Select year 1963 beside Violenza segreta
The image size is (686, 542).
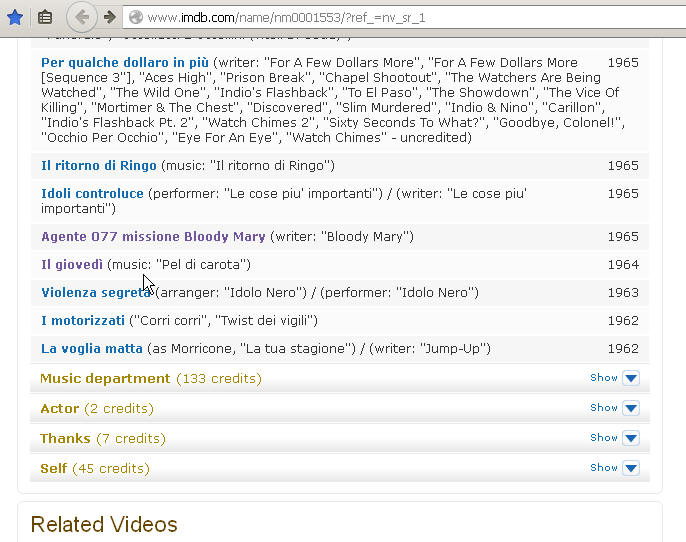(623, 293)
